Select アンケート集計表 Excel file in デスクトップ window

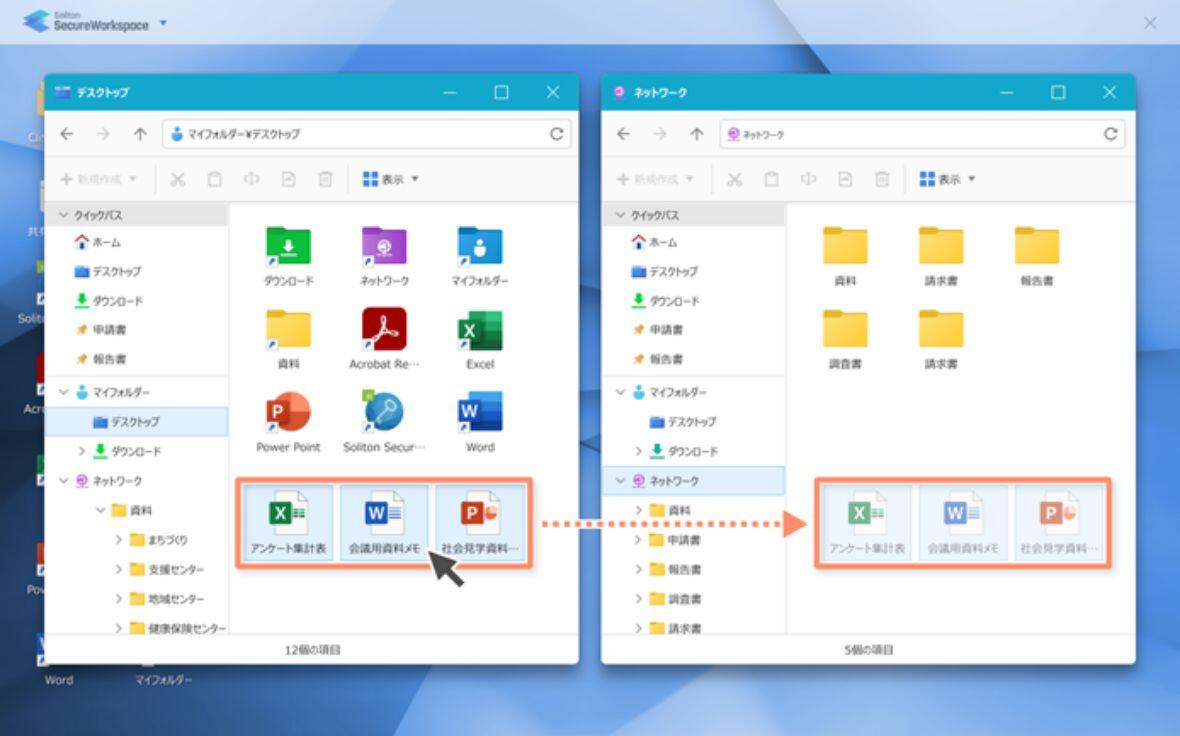(288, 523)
